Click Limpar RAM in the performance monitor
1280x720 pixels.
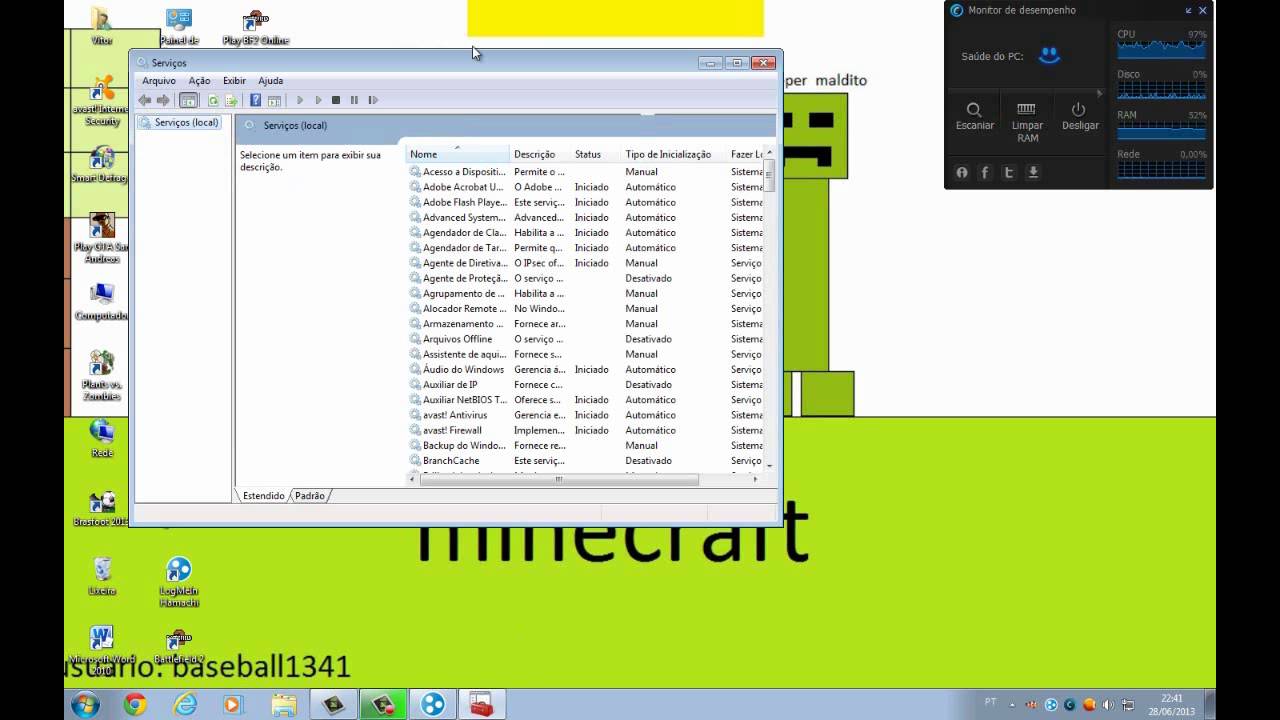click(1027, 122)
